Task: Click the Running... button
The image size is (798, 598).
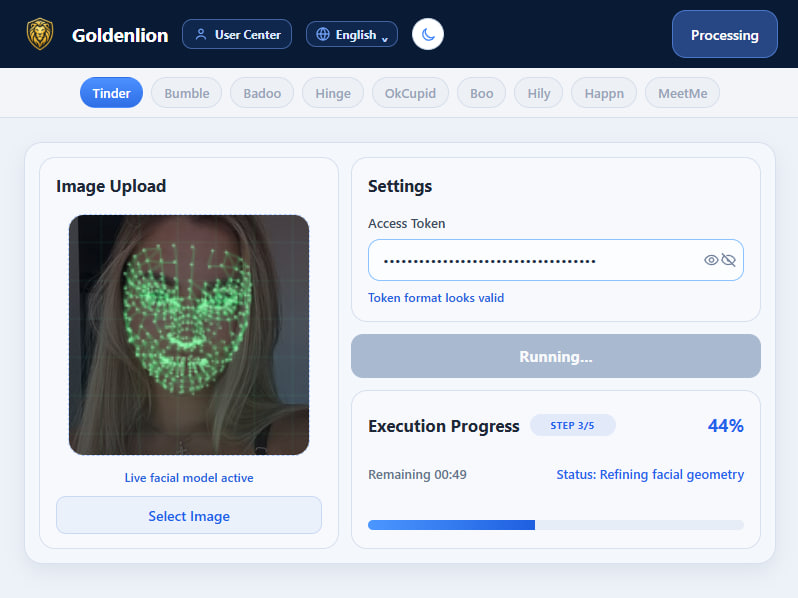Action: [x=556, y=356]
